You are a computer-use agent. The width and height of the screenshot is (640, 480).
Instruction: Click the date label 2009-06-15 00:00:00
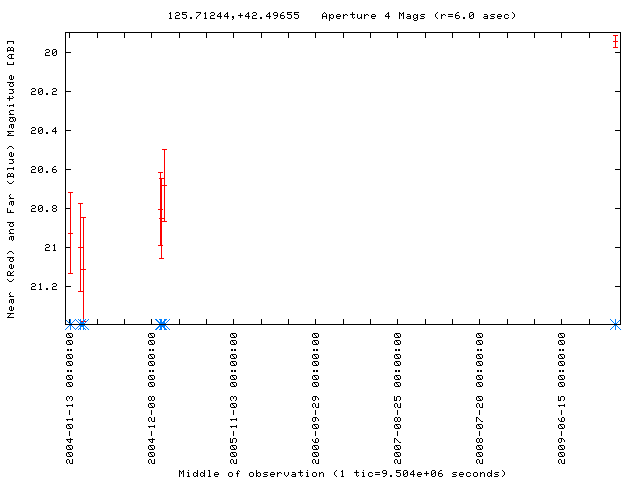pyautogui.click(x=562, y=399)
